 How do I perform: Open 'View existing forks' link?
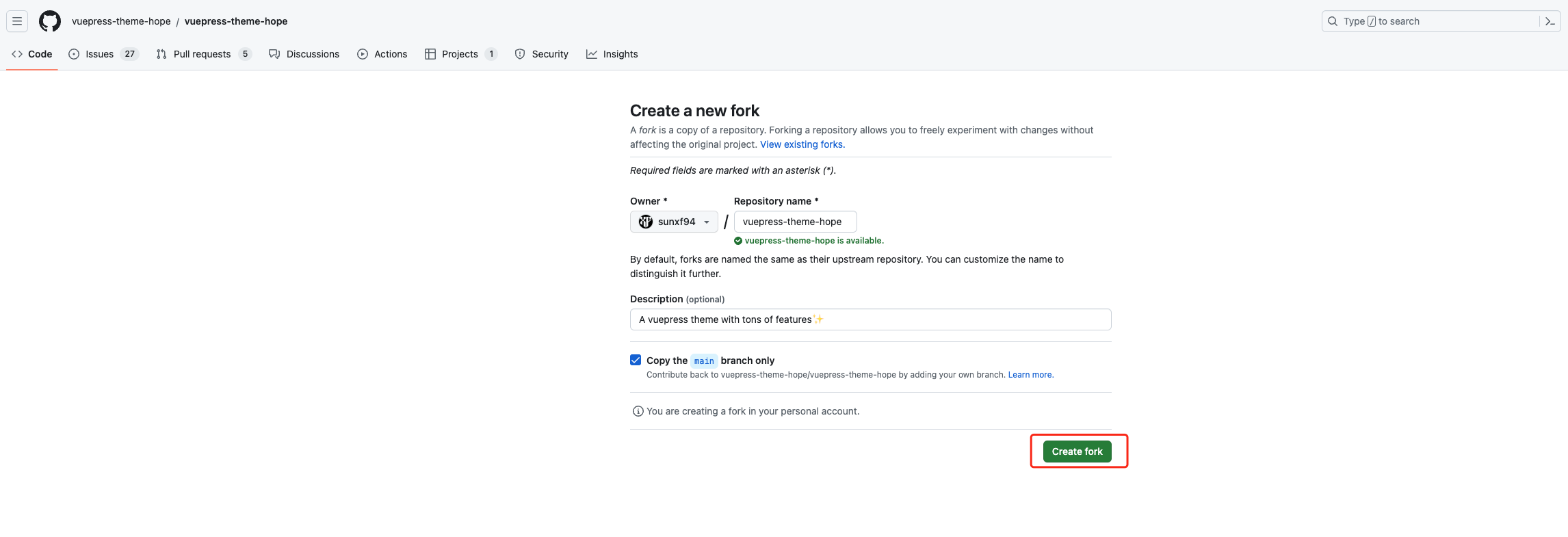click(x=802, y=144)
